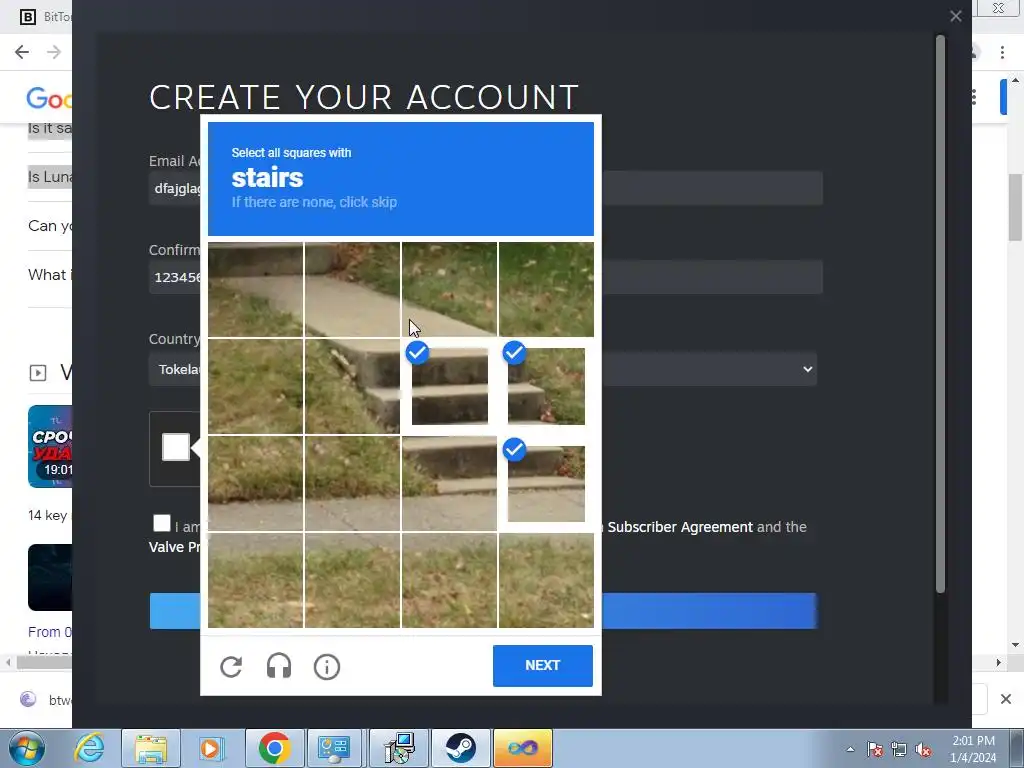Viewport: 1024px width, 768px height.
Task: Open the muted volume tray icon
Action: pos(923,749)
